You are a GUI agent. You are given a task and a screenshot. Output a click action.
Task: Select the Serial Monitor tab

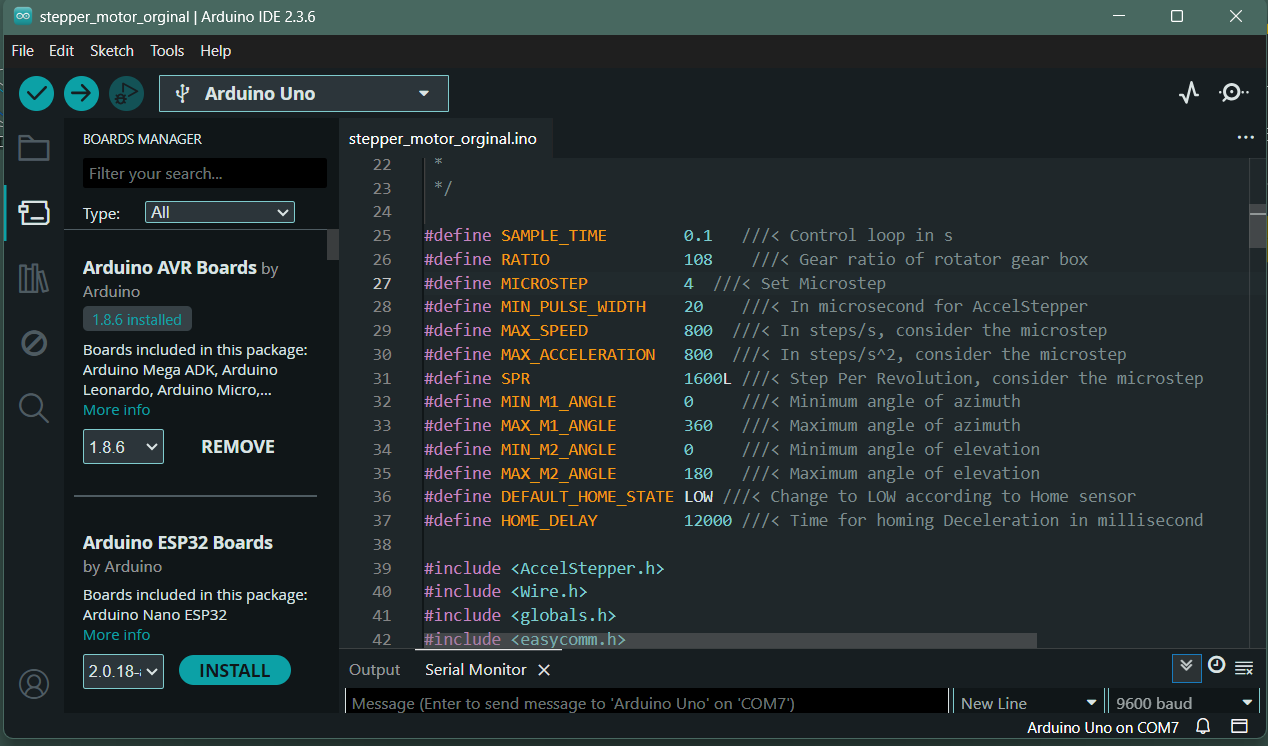pyautogui.click(x=476, y=670)
